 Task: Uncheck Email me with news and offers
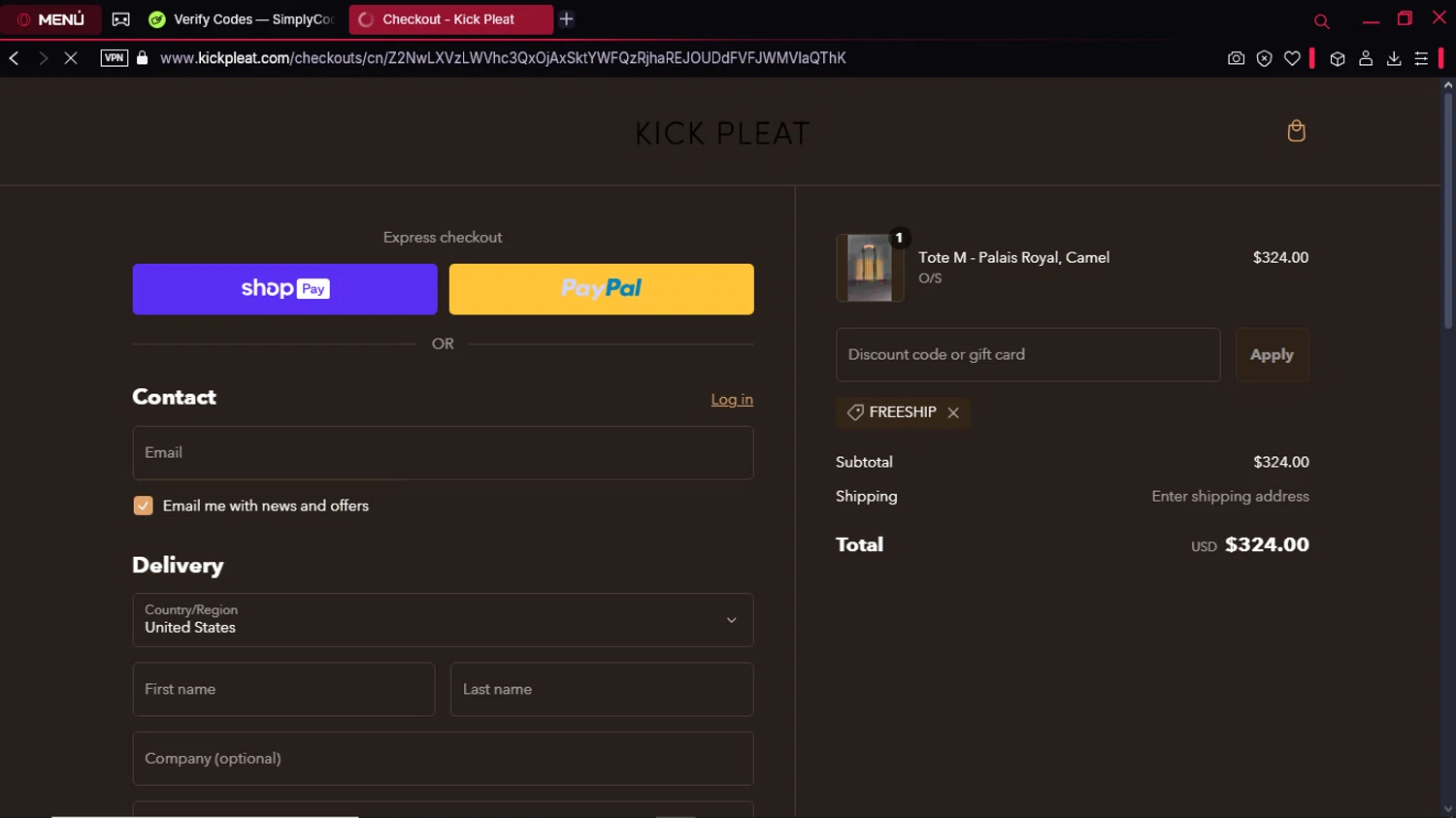(x=143, y=506)
